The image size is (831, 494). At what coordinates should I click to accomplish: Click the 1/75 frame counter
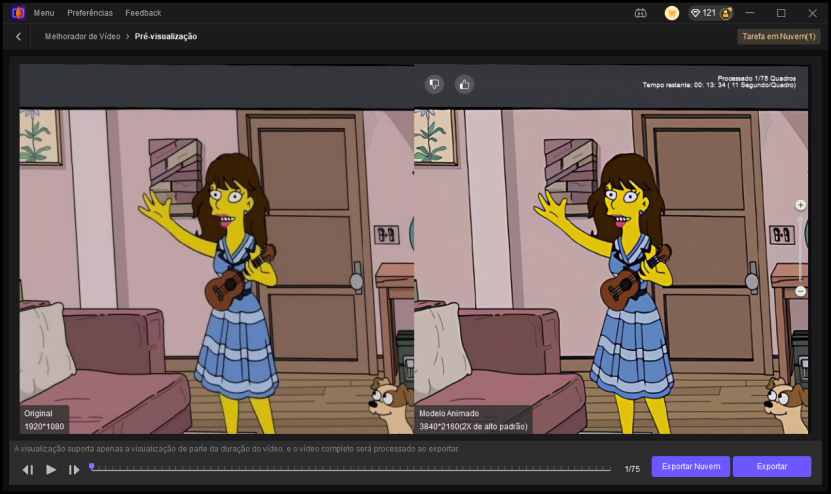coord(632,469)
